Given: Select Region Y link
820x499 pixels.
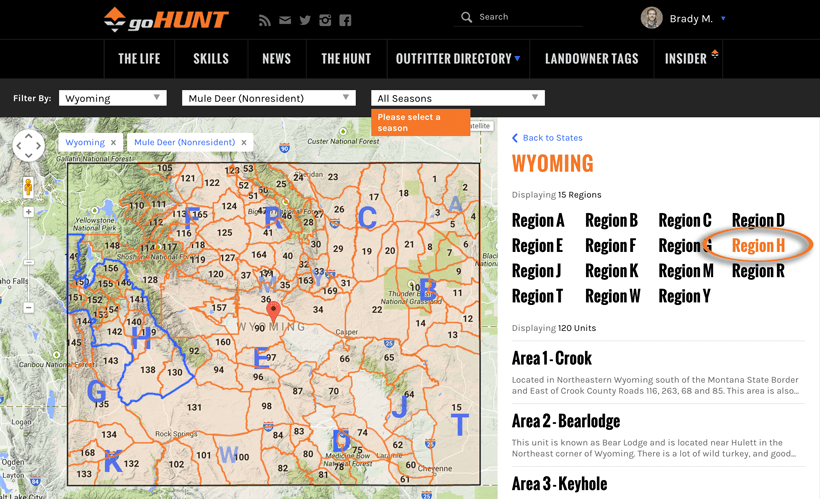Looking at the screenshot, I should [x=685, y=296].
